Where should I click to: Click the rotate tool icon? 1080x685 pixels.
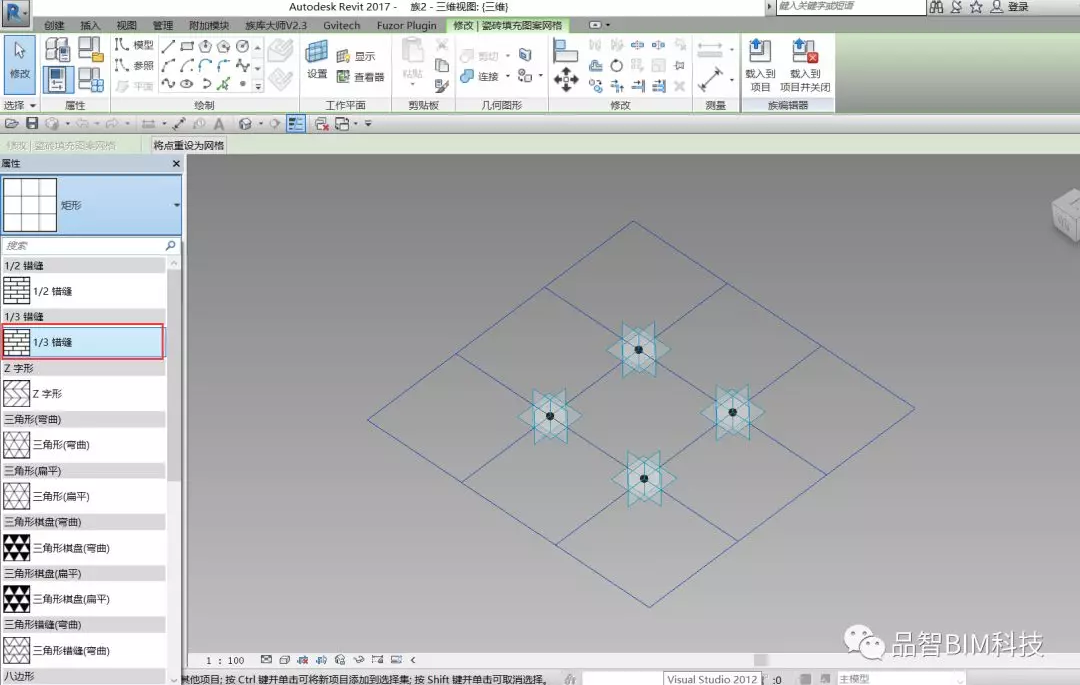617,66
